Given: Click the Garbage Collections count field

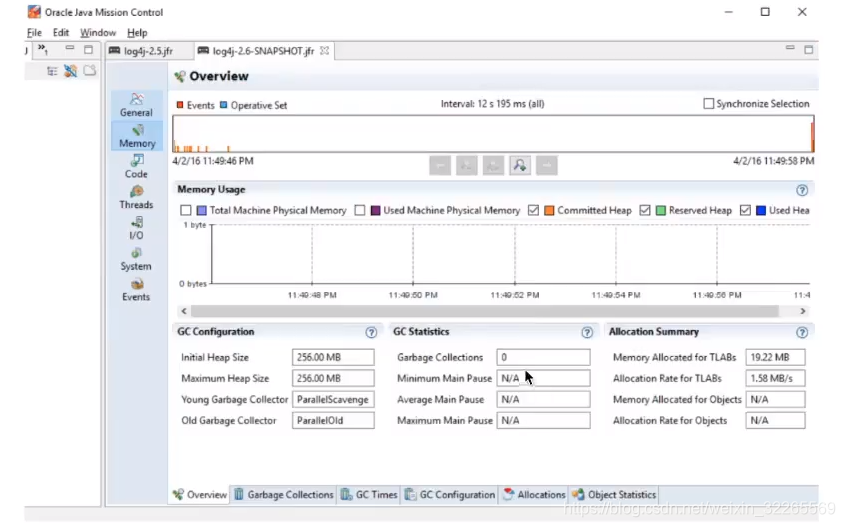Looking at the screenshot, I should (x=543, y=357).
